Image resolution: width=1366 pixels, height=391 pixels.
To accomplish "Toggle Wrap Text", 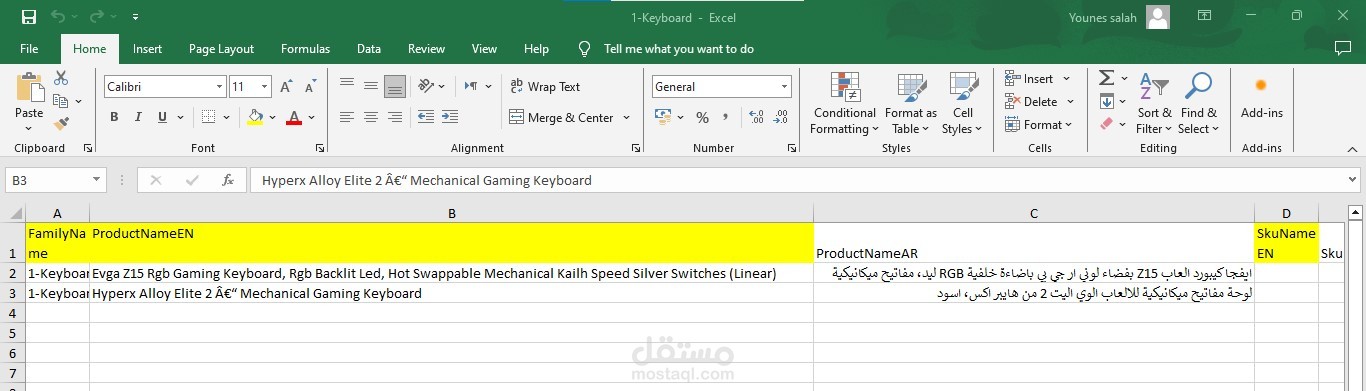I will [x=545, y=86].
